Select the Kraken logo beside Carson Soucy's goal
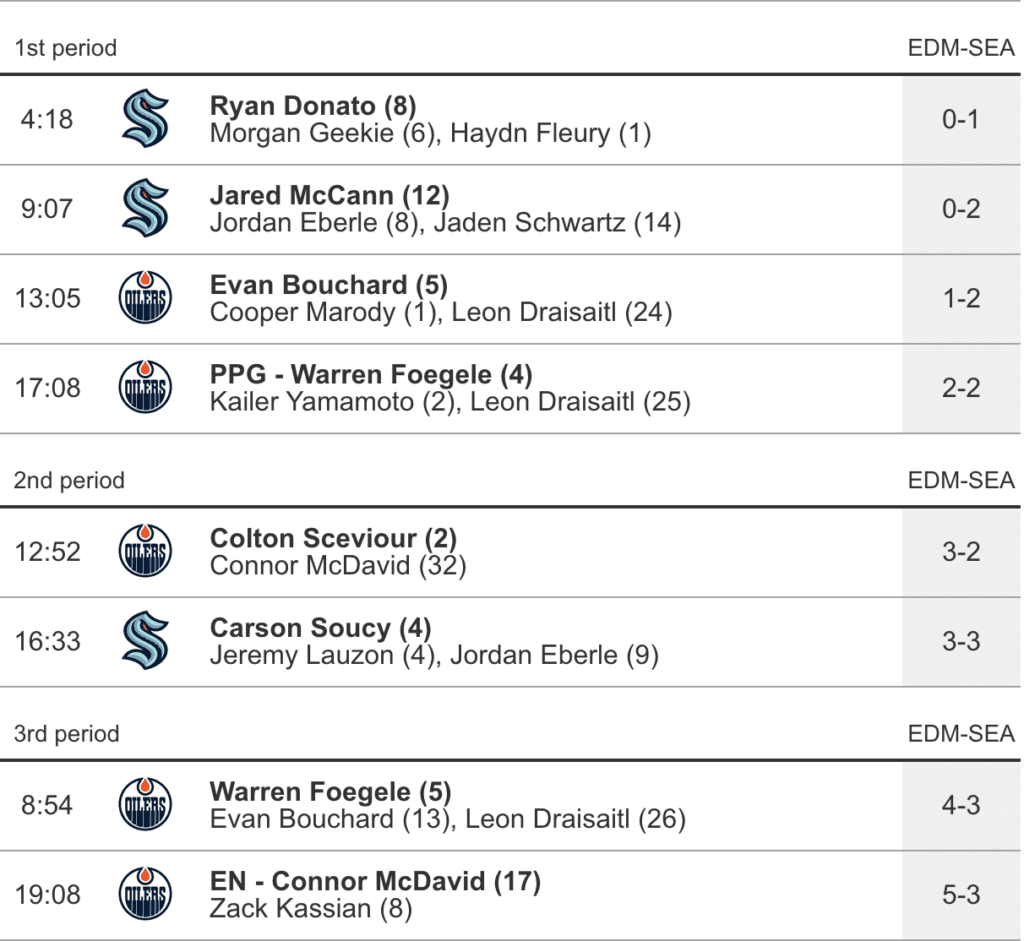This screenshot has height=941, width=1024. coord(145,641)
